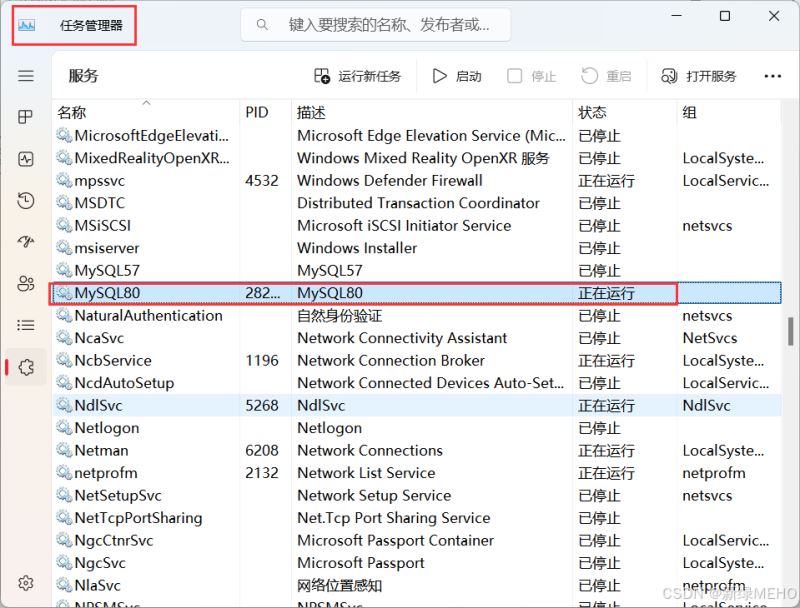Select the NaturalAuthentication service name
Screen dimensions: 800x608
click(x=148, y=315)
